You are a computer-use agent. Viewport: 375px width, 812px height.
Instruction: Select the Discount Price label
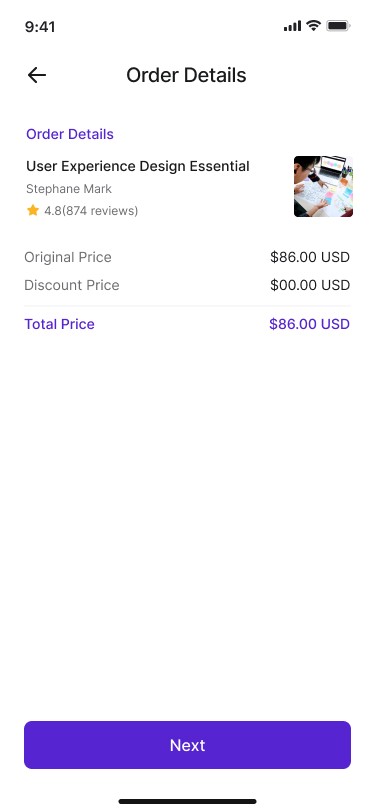(72, 285)
